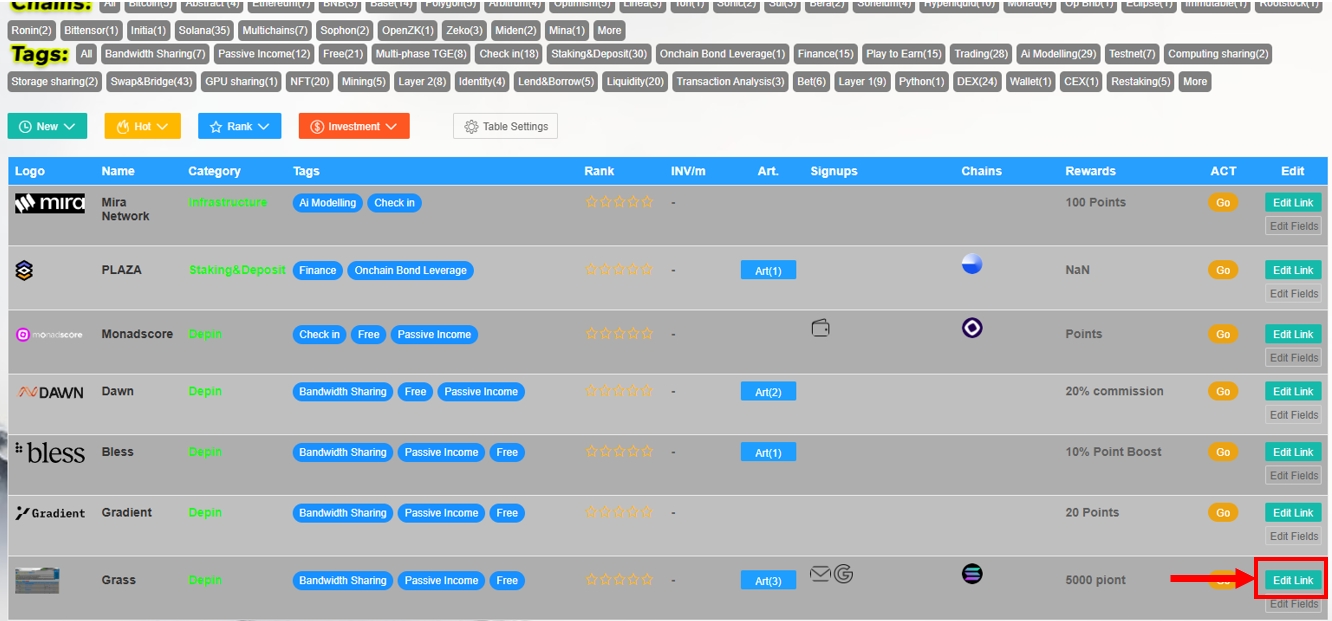Filter by NFT(20) tag

coord(309,81)
